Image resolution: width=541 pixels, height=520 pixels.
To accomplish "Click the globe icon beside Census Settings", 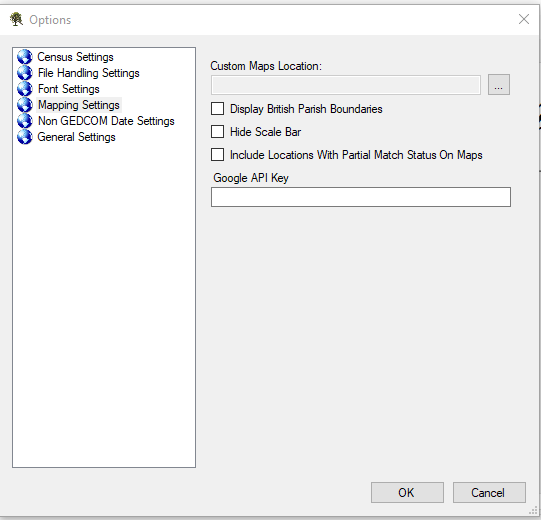I will (x=24, y=57).
